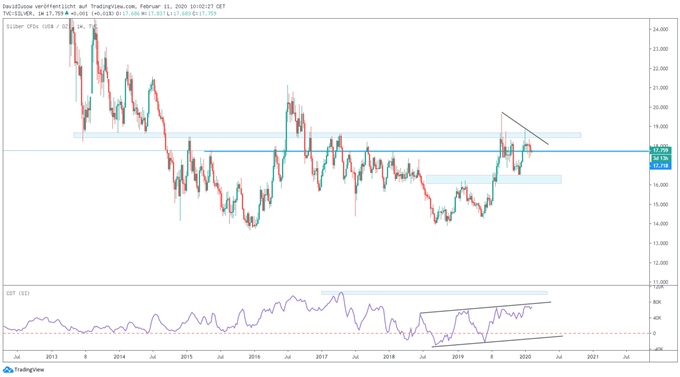Screen dimensions: 680x377
Task: Click the TradingView cloud logo icon
Action: click(8, 370)
